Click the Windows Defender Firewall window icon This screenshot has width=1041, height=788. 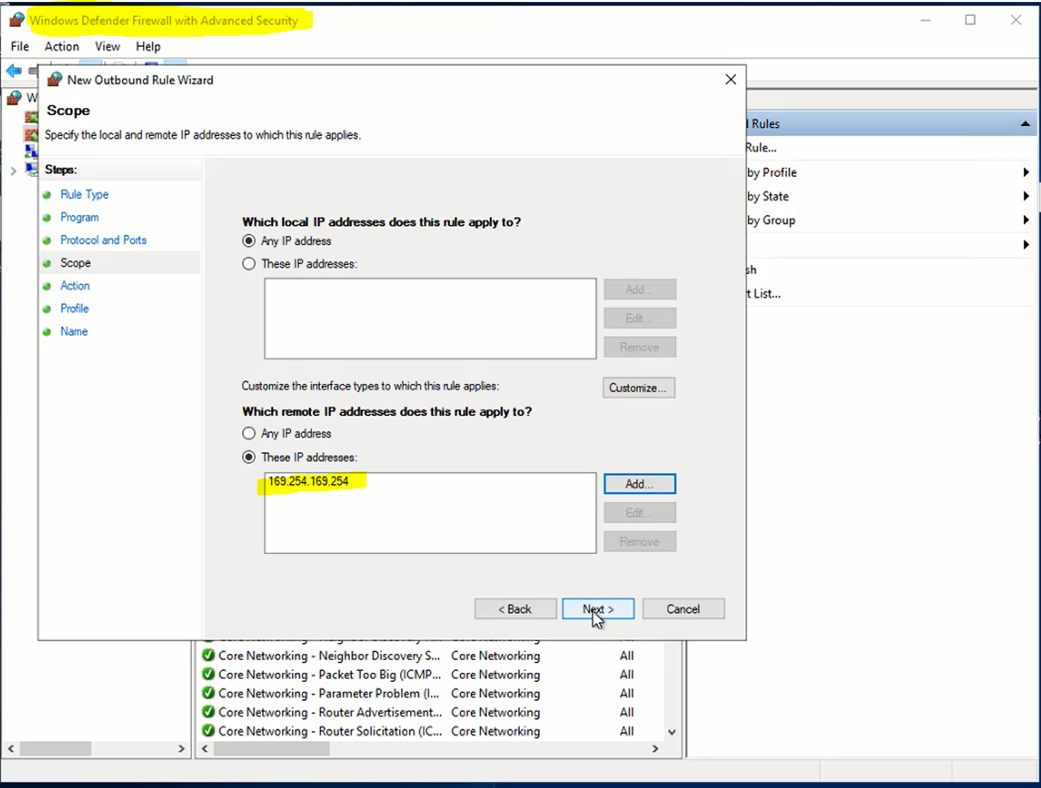point(17,21)
